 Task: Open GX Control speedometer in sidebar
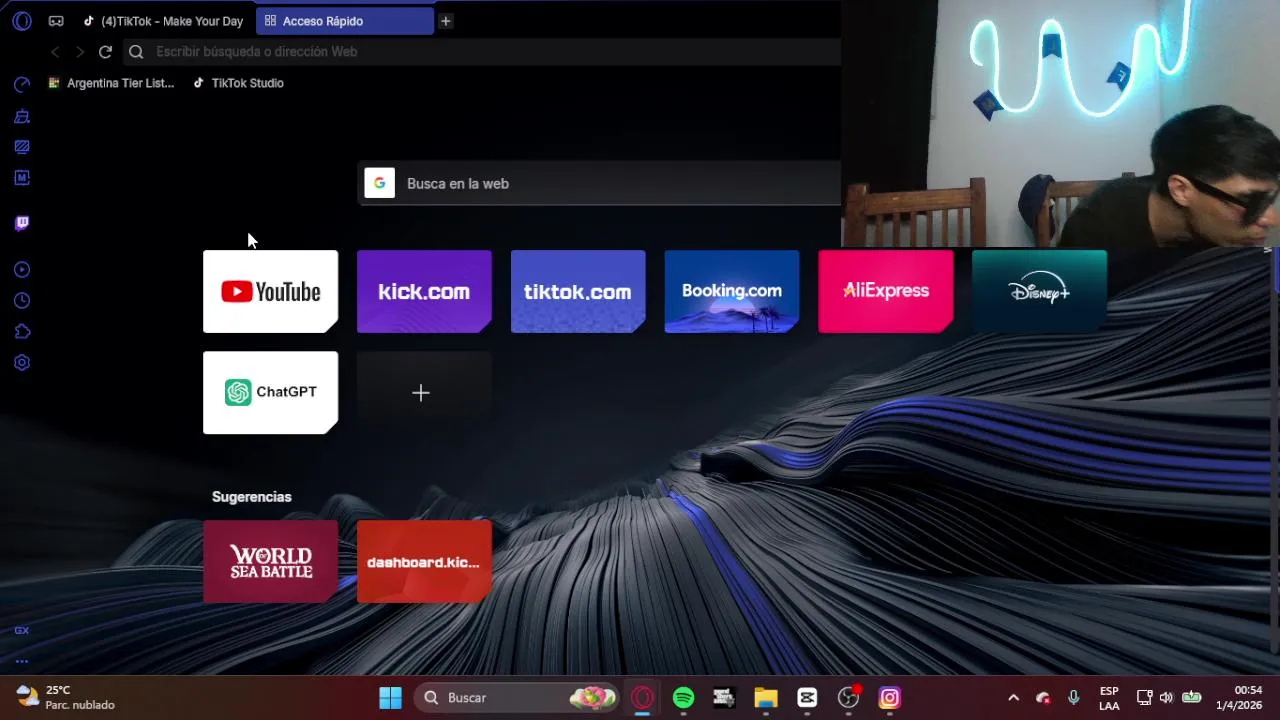22,85
